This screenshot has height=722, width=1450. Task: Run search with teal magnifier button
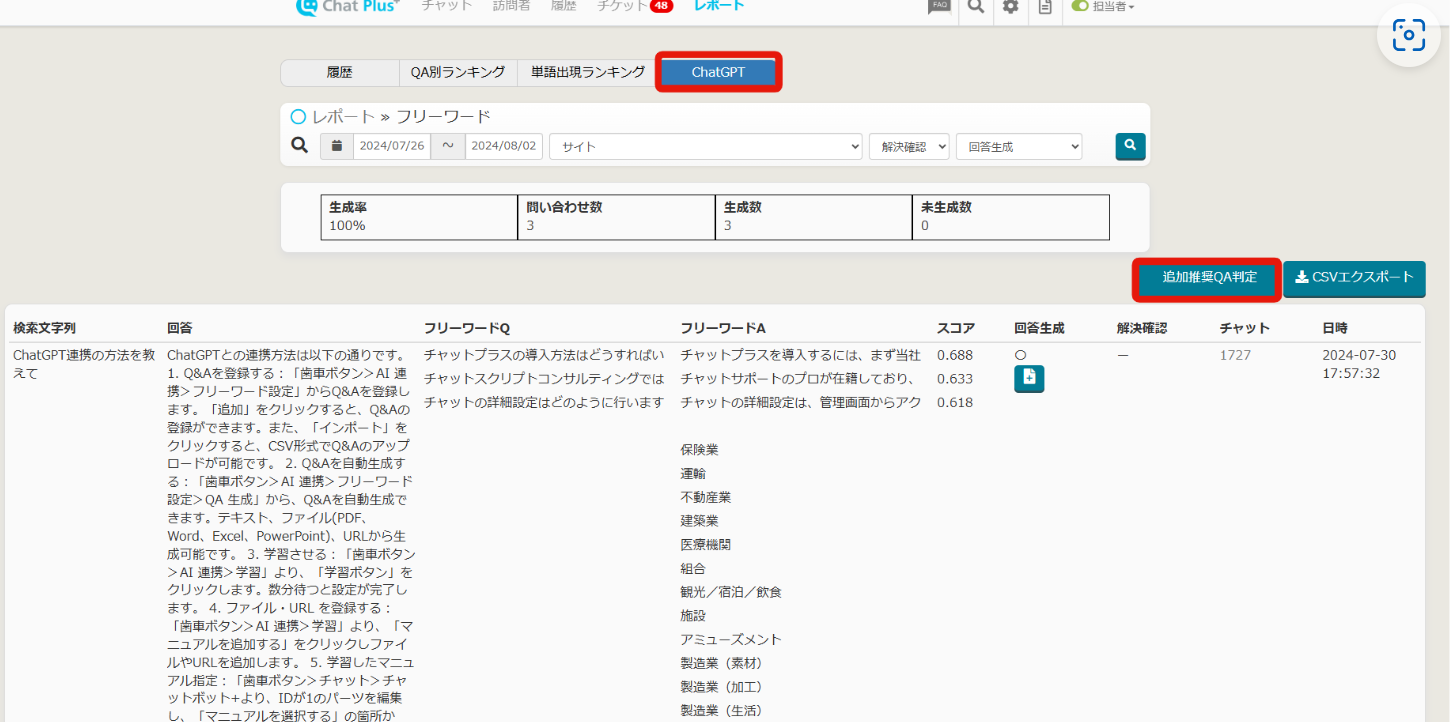(x=1130, y=146)
